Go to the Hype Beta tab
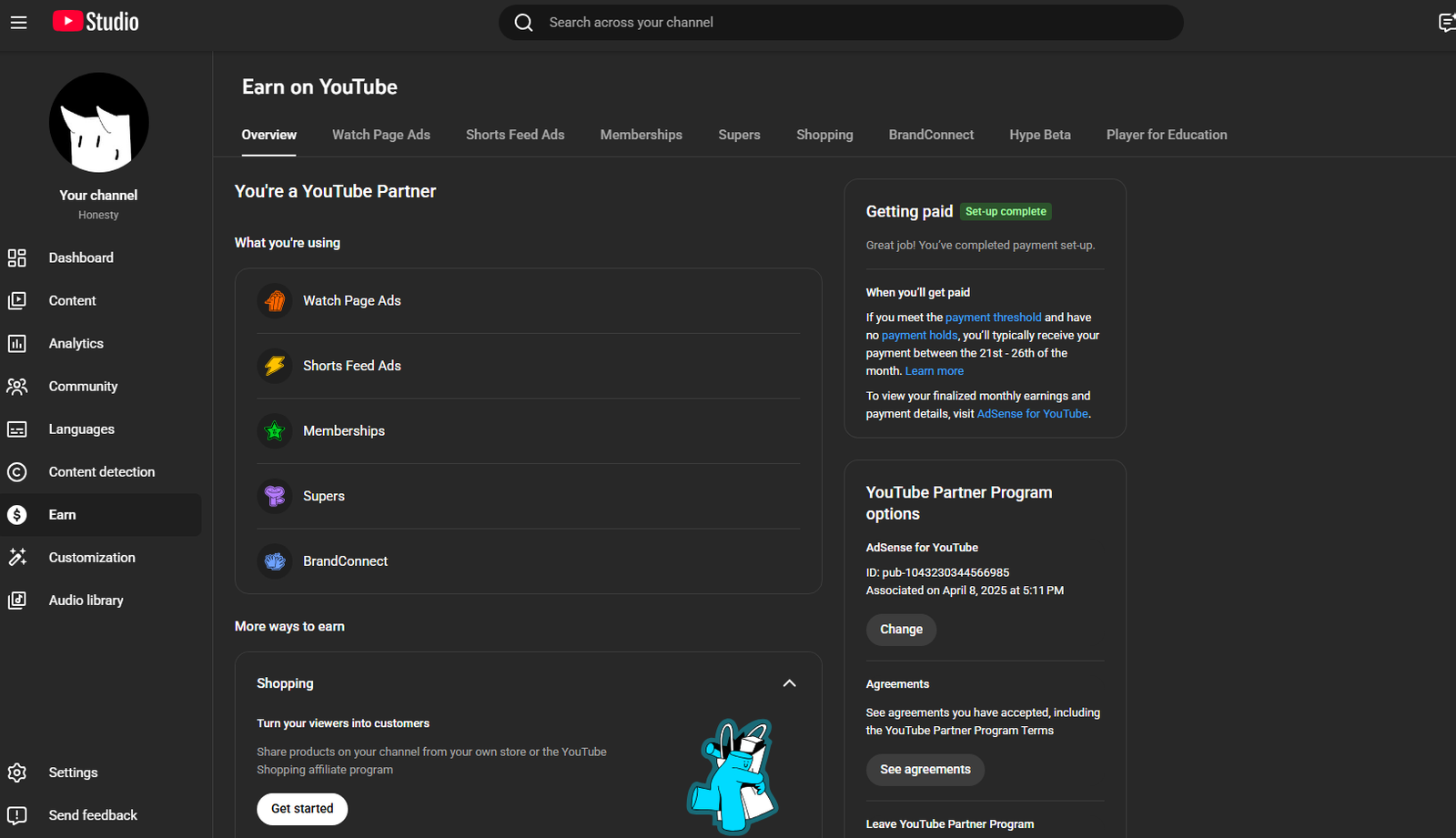The height and width of the screenshot is (838, 1456). point(1040,135)
